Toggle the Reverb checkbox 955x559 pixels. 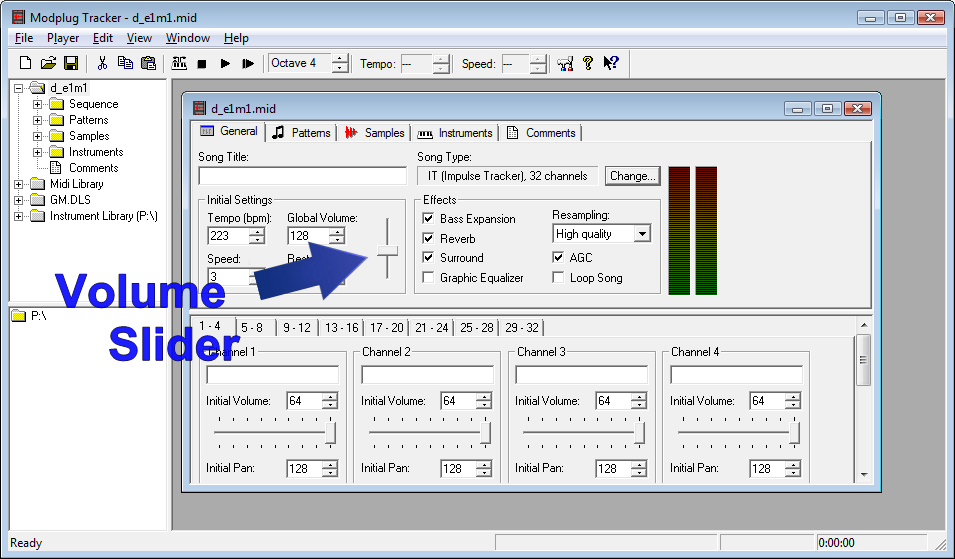point(428,238)
